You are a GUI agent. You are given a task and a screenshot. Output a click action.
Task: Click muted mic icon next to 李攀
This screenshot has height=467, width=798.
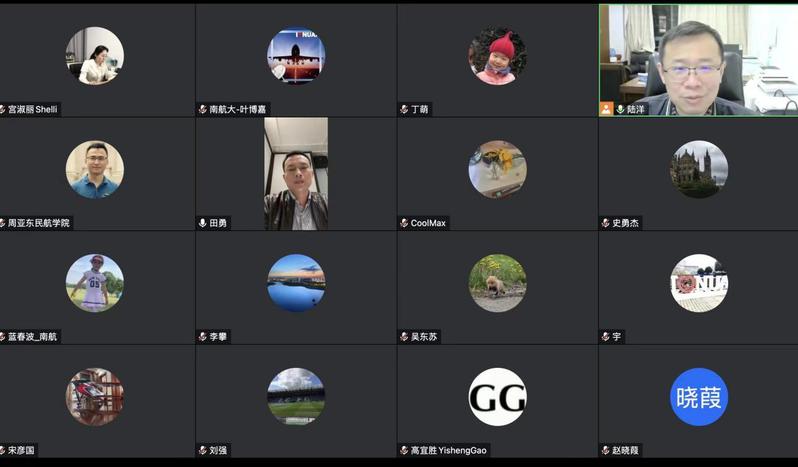[203, 336]
